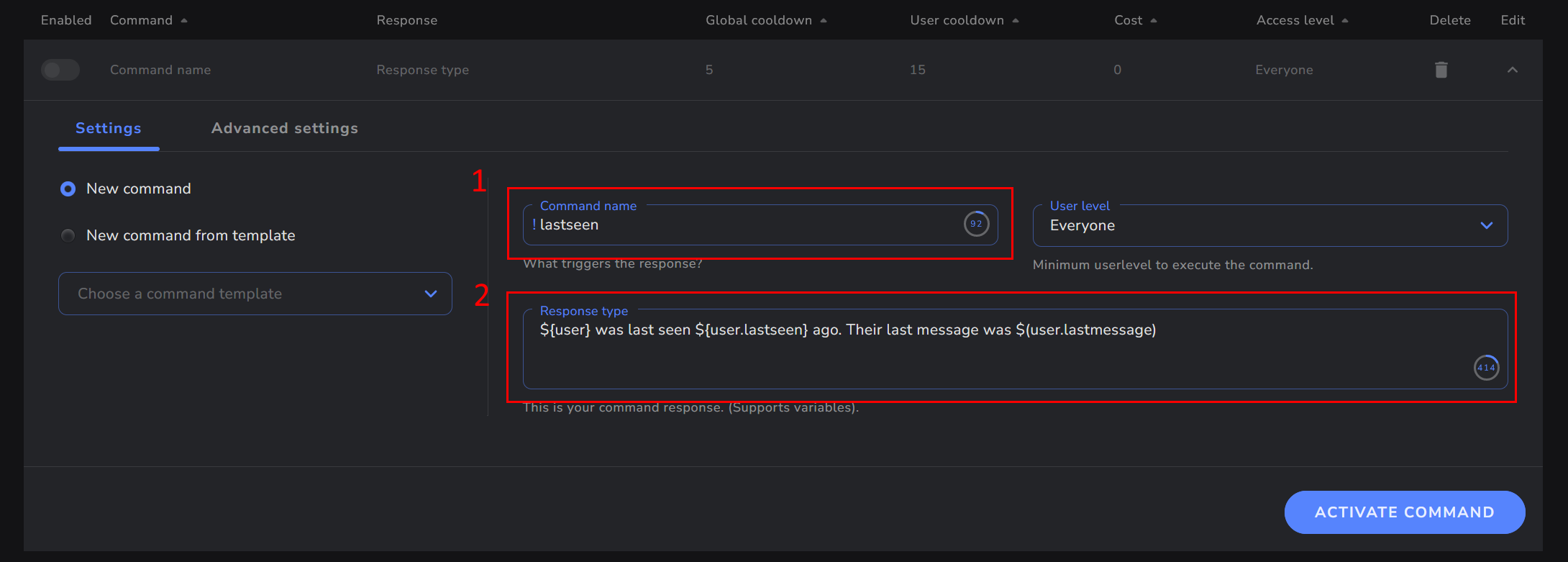Viewport: 1568px width, 562px height.
Task: Click the Activate Command button
Action: pos(1404,512)
